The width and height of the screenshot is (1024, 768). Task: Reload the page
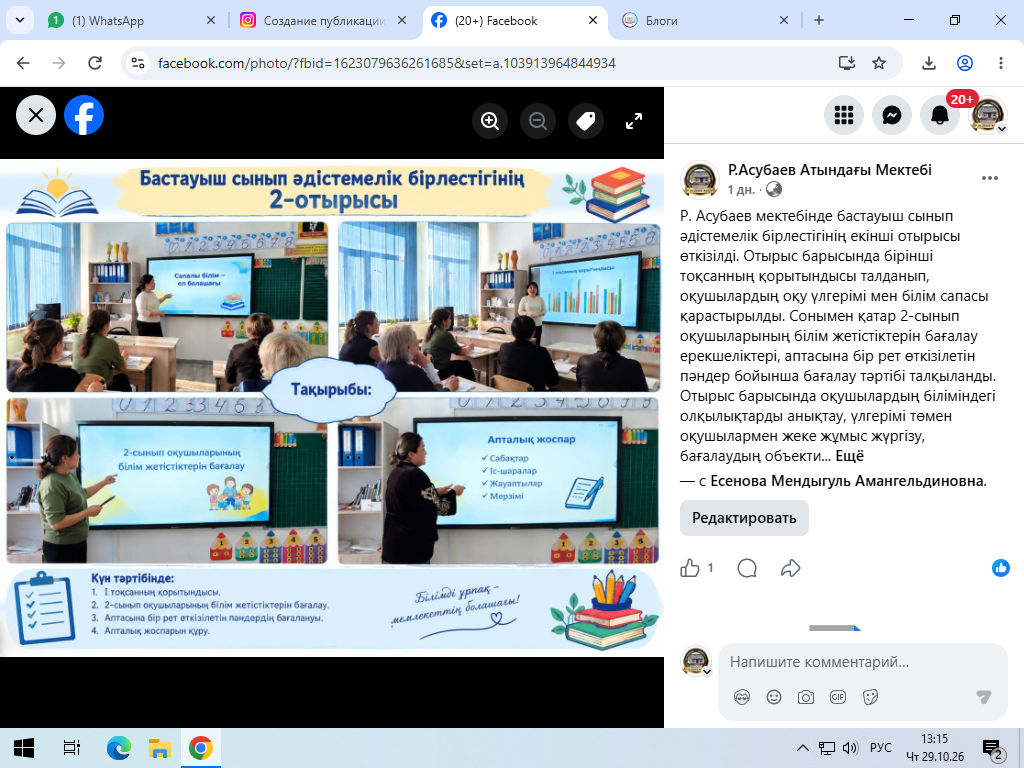point(95,63)
